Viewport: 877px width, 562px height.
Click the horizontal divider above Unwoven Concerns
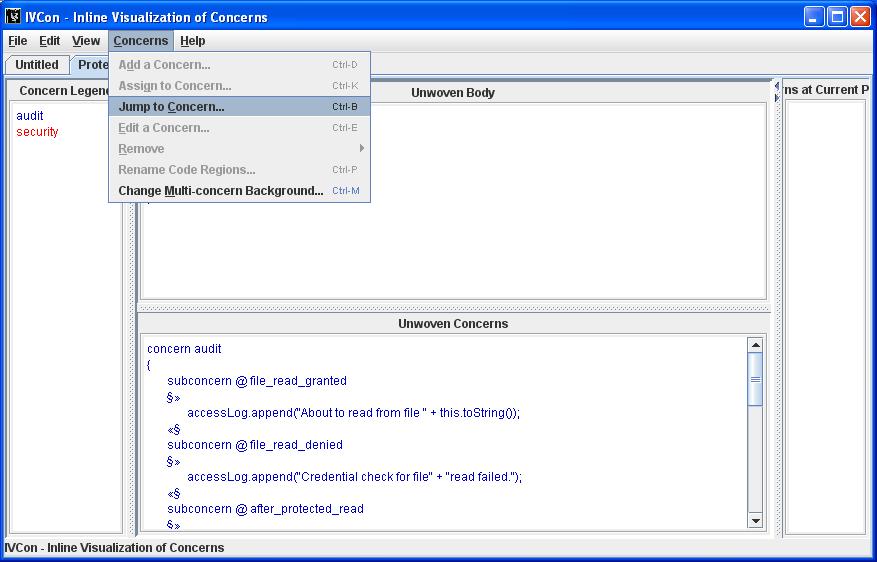pos(453,308)
